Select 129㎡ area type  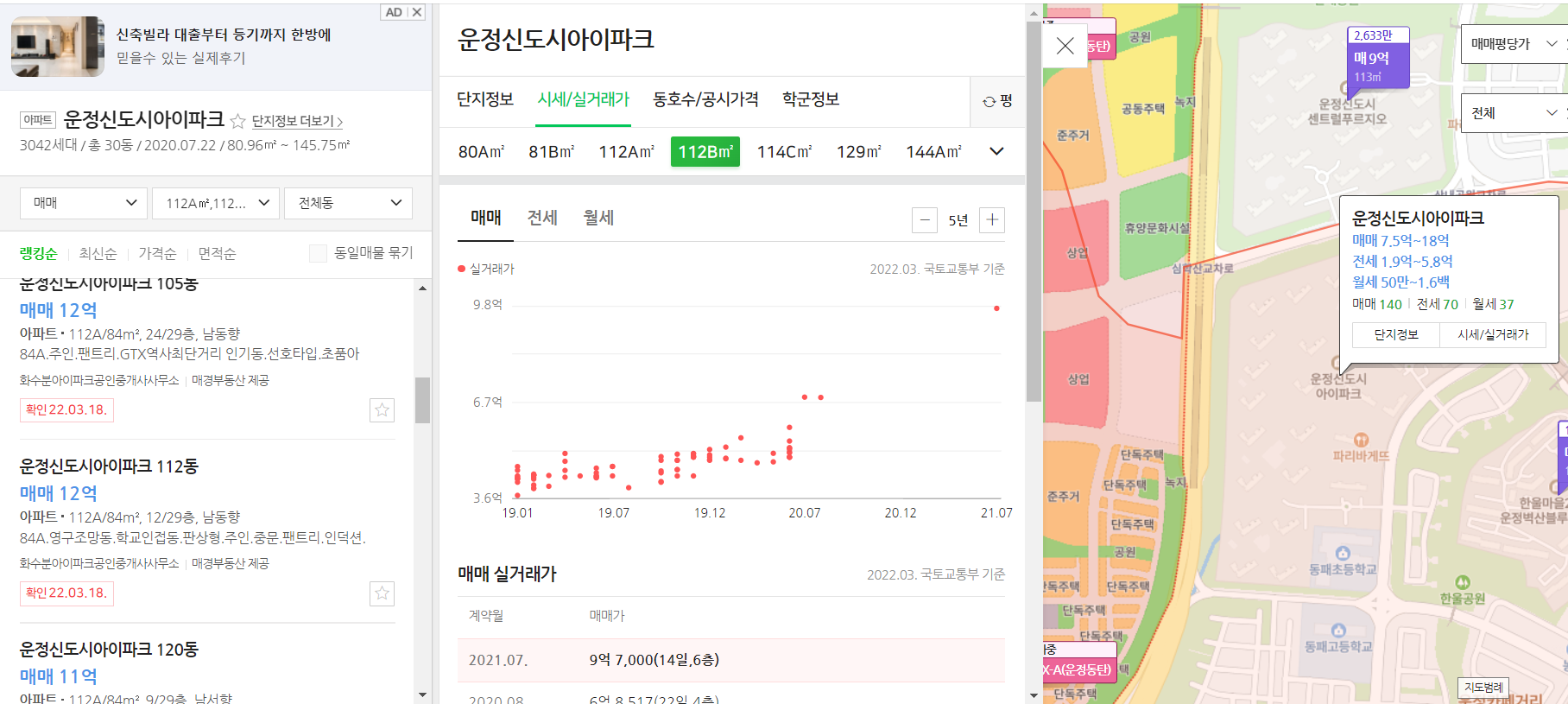(x=859, y=152)
